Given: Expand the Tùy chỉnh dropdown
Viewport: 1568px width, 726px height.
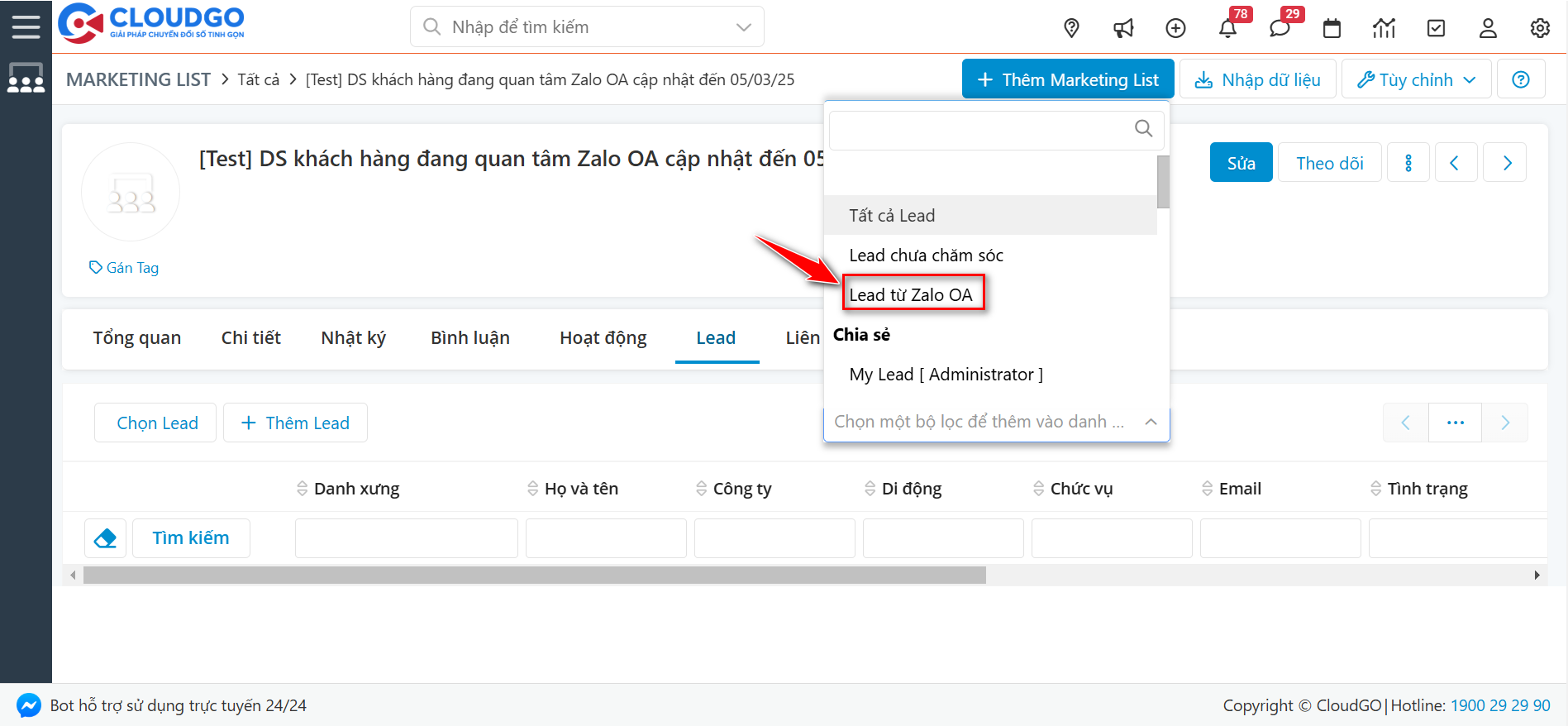Looking at the screenshot, I should (1416, 79).
